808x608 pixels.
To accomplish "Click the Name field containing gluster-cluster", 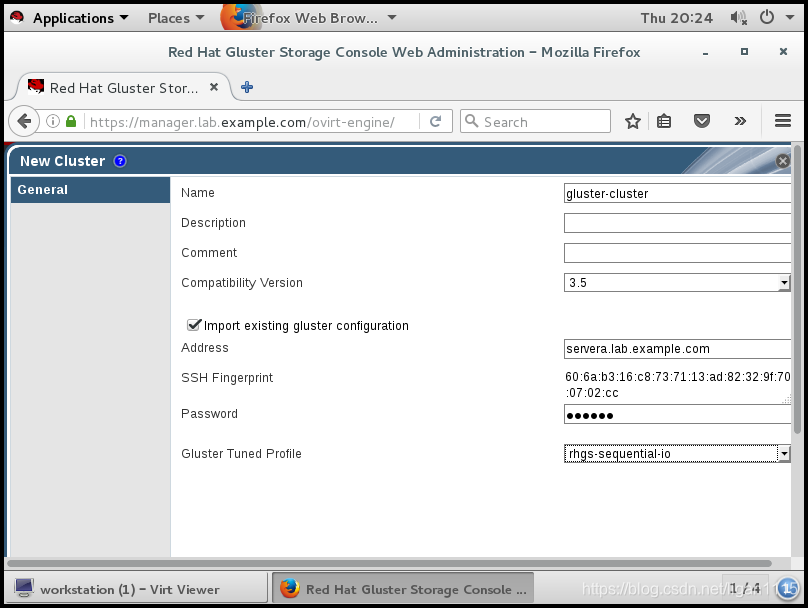I will pyautogui.click(x=677, y=193).
